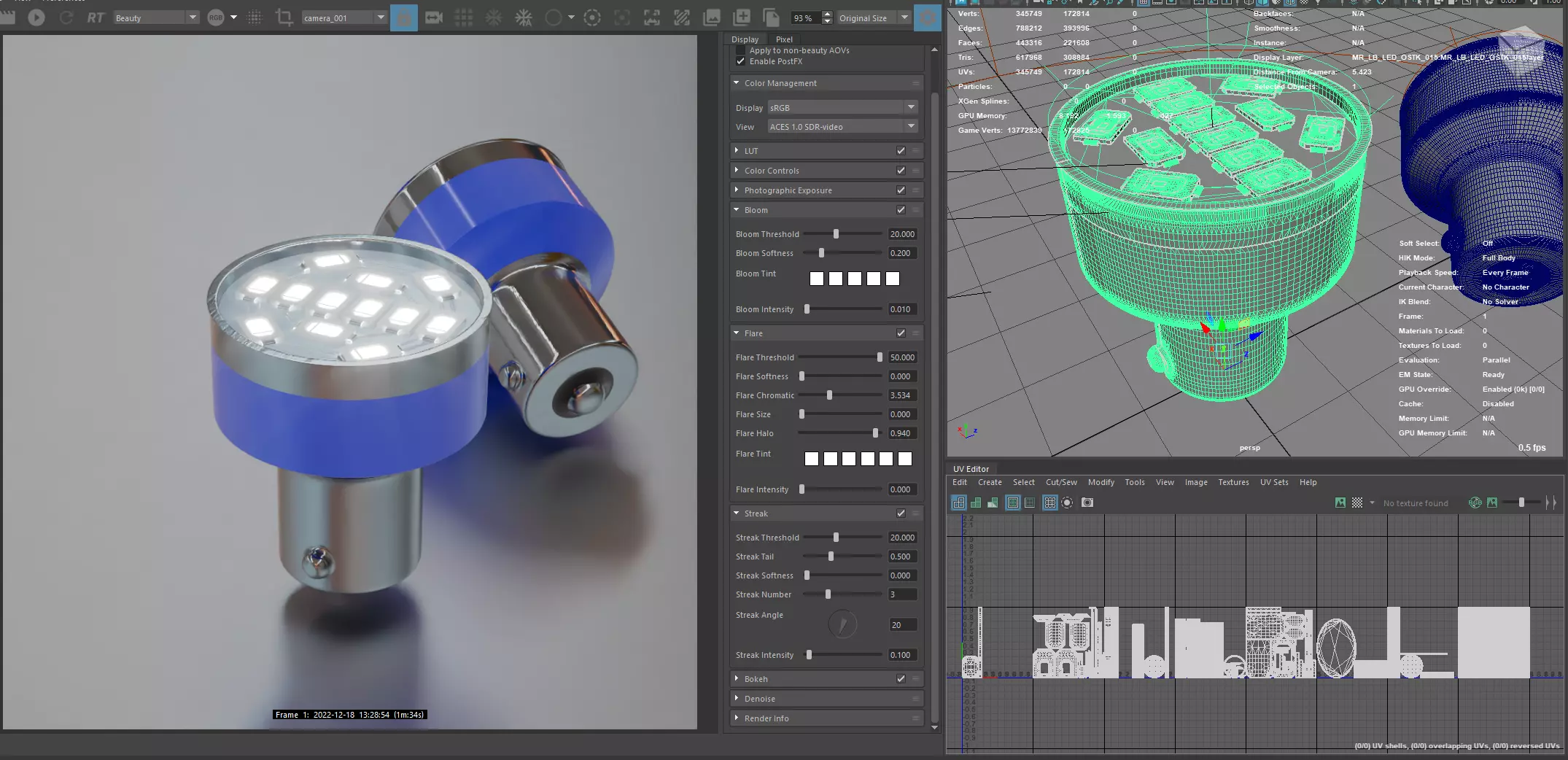Click UV Editor texture image display icon

[x=1340, y=503]
